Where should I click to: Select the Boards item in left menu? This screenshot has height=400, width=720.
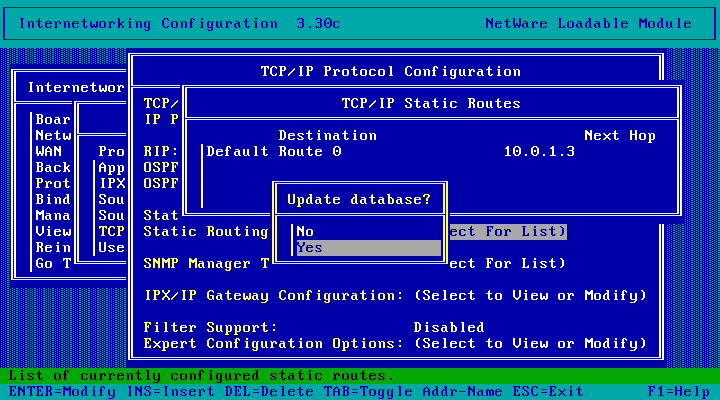[x=53, y=119]
